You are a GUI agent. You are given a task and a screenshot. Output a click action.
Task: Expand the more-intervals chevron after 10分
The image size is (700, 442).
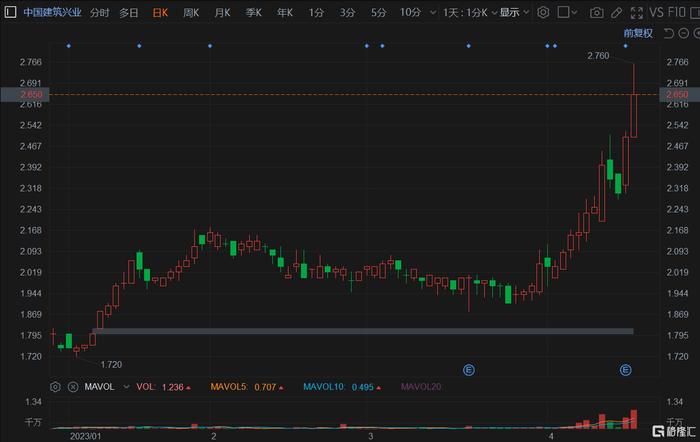pyautogui.click(x=433, y=13)
